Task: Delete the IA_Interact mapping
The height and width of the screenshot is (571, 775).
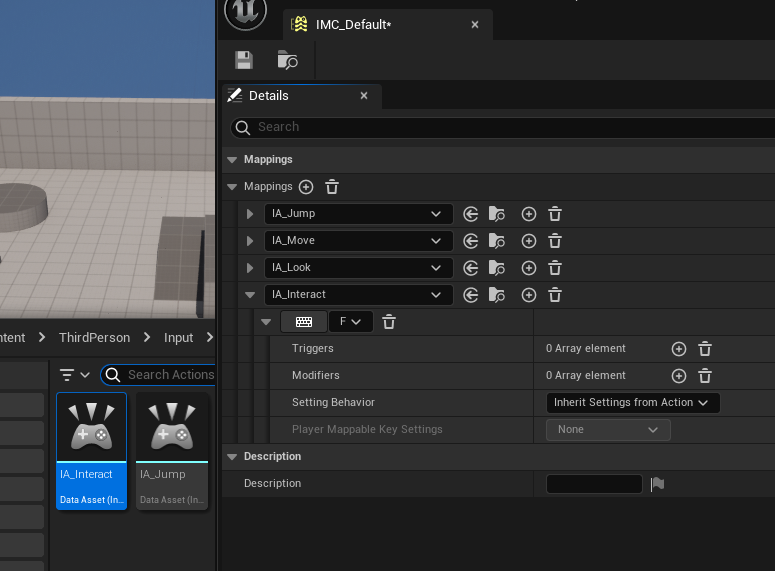Action: (555, 295)
